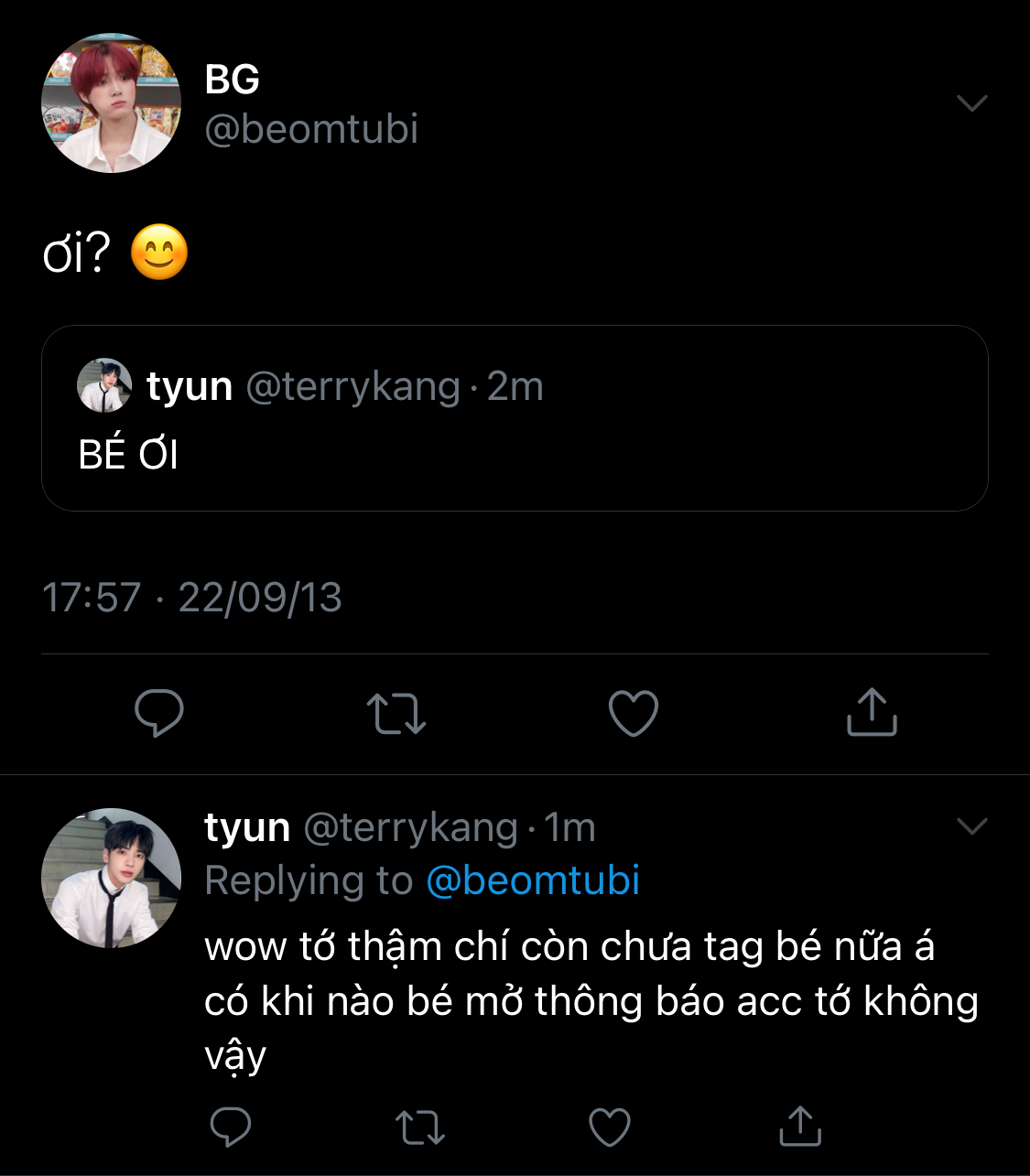Open options chevron on BG's tweet

(x=971, y=102)
